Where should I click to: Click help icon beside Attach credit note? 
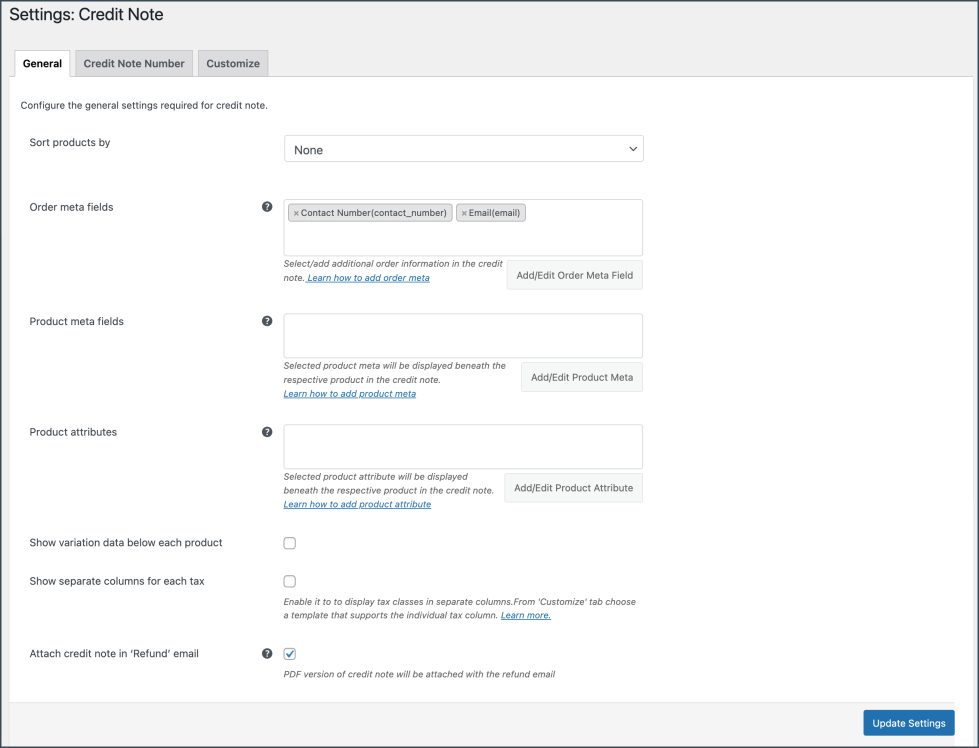click(267, 654)
